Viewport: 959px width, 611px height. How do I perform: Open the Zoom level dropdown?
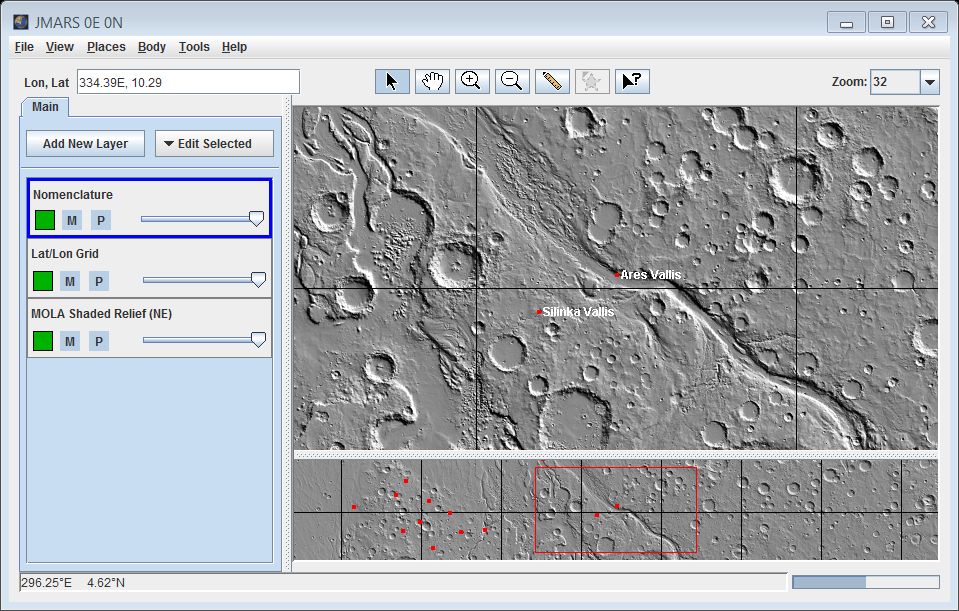click(x=929, y=82)
